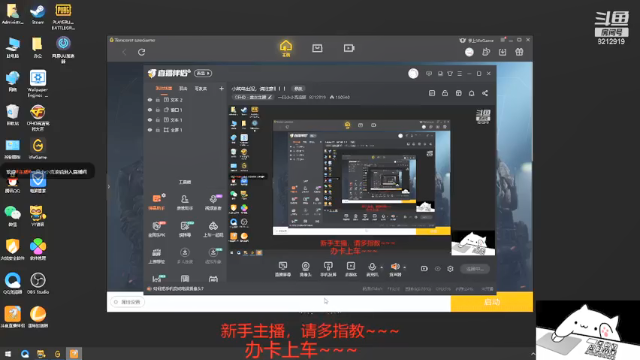Open the PK tool icon in tools grid
This screenshot has width=640, height=360.
[157, 229]
